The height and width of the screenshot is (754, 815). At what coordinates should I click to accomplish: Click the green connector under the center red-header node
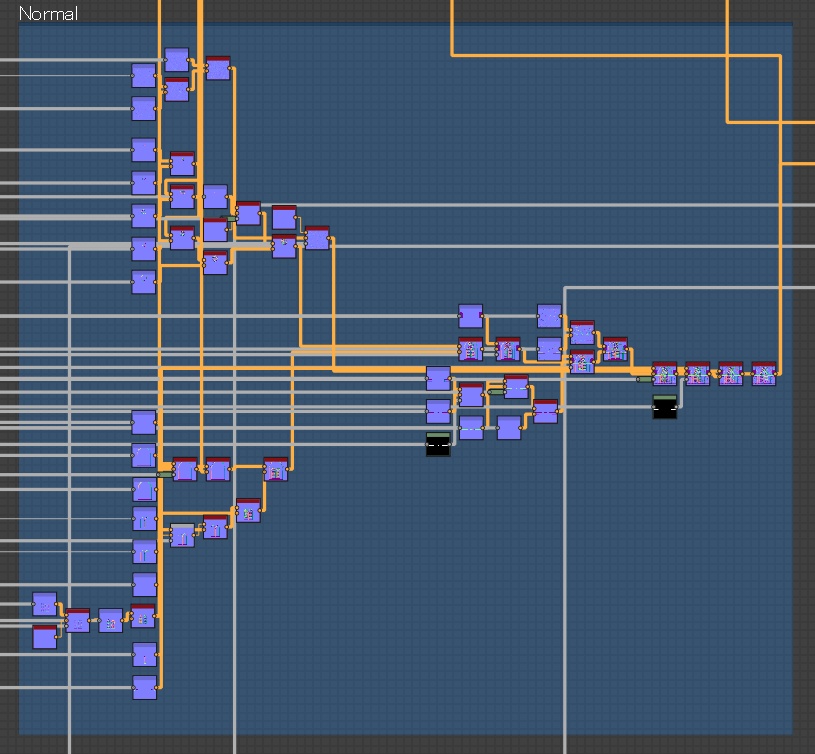coord(496,392)
